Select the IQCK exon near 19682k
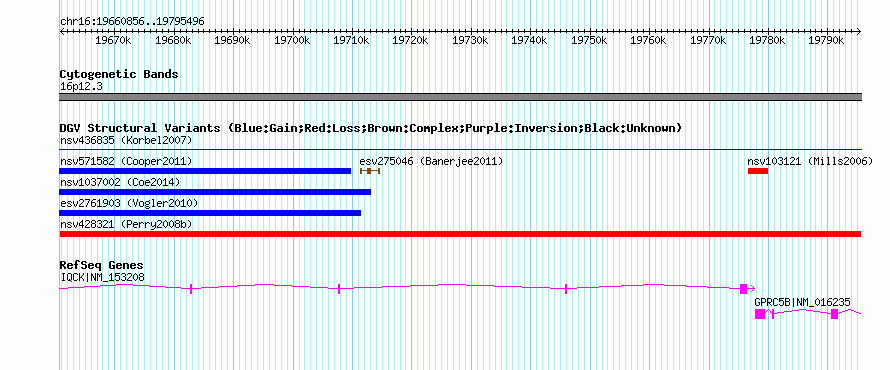 pos(191,289)
